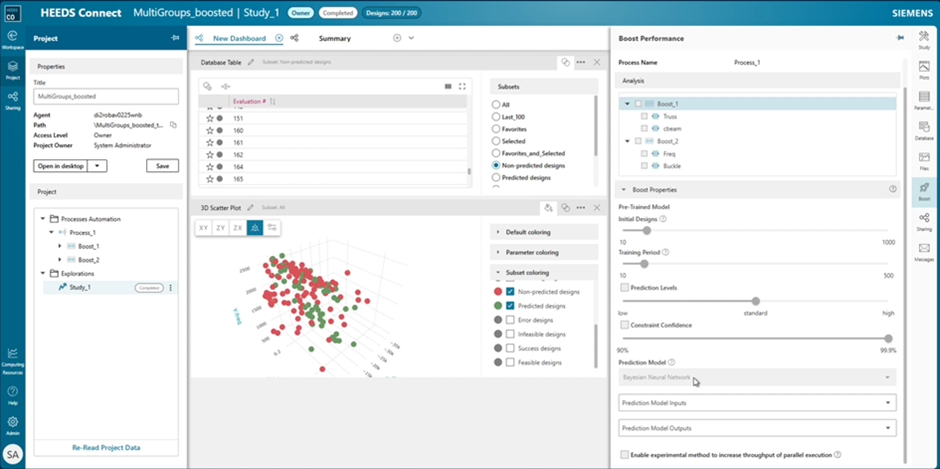The height and width of the screenshot is (469, 940).
Task: Open the Workspace sidebar icon
Action: coord(13,39)
